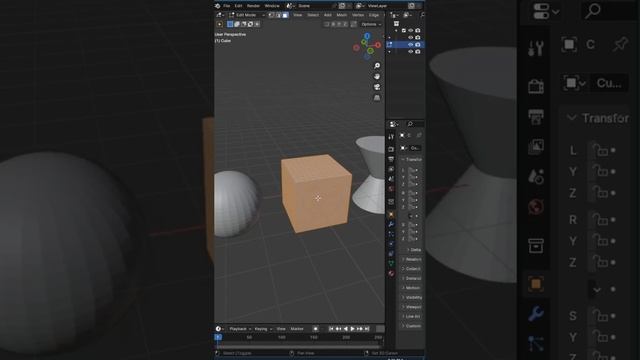Lock the Location X transform
The image size is (640, 360).
[x=411, y=170]
